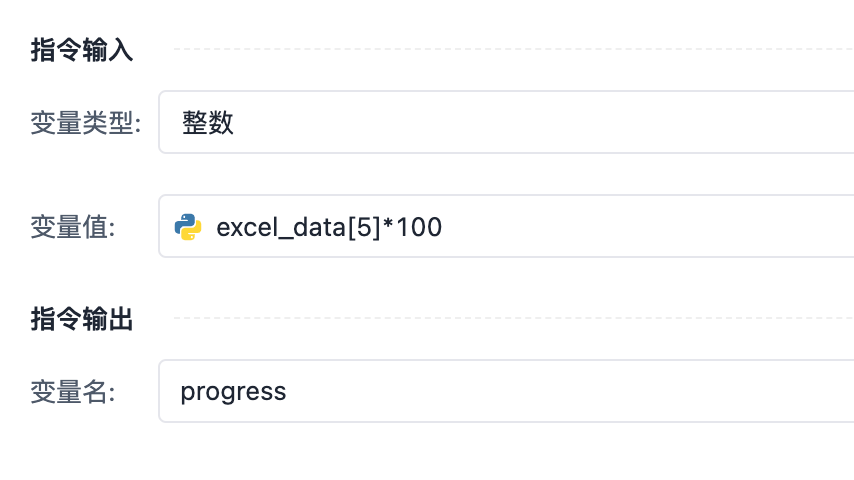Click the 变量名 label
Viewport: 854px width, 480px height.
click(x=73, y=392)
